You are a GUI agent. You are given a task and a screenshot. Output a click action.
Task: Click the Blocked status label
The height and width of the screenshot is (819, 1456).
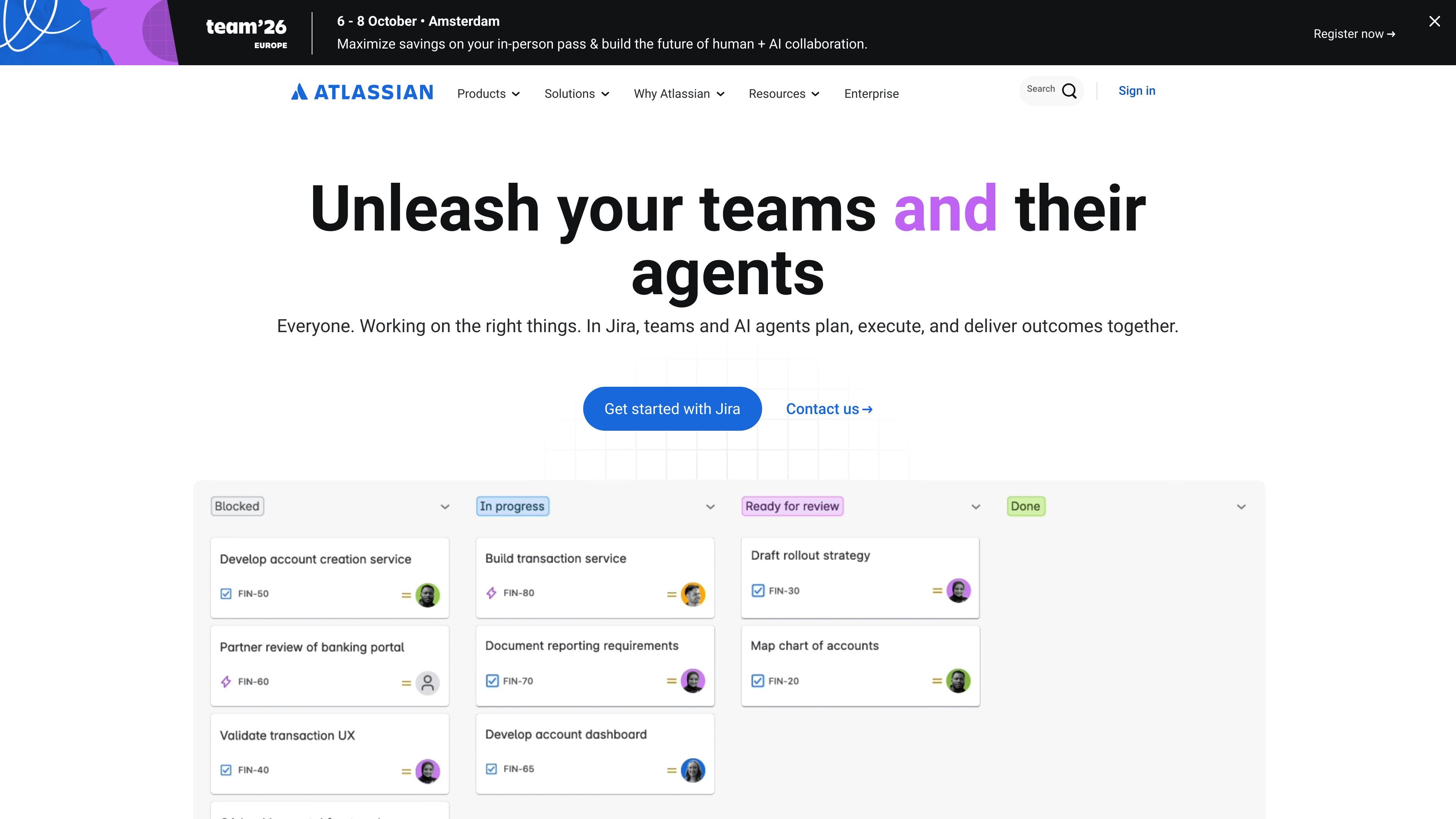237,507
